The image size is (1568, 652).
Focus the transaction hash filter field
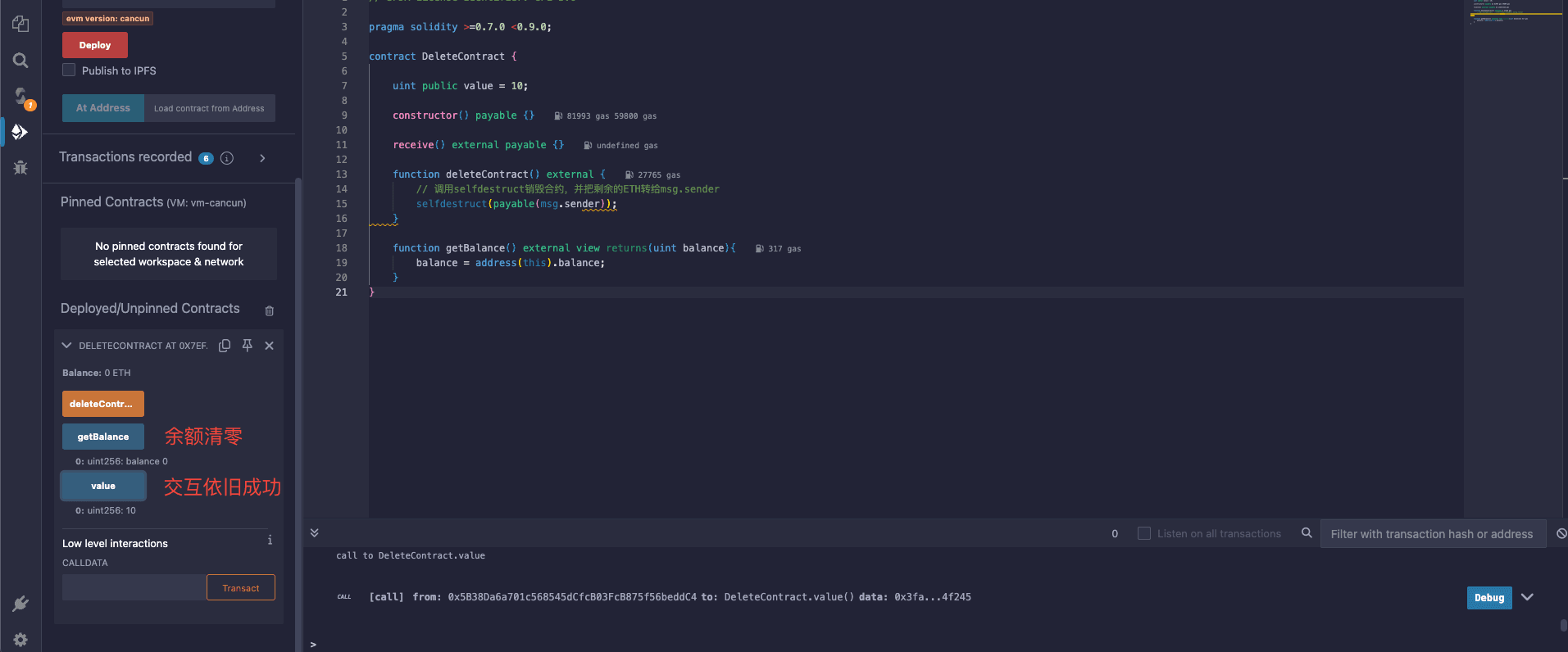click(1431, 534)
